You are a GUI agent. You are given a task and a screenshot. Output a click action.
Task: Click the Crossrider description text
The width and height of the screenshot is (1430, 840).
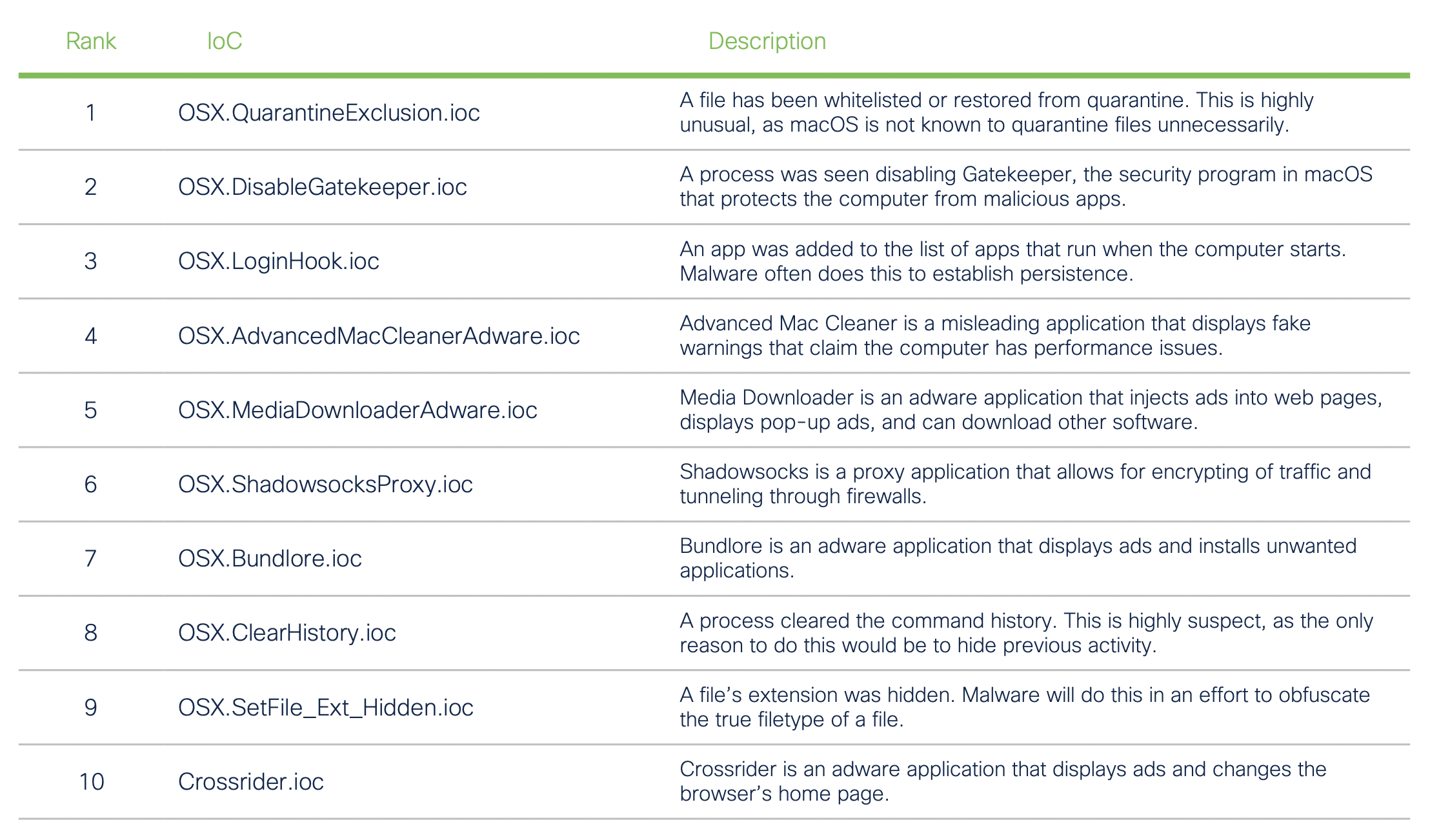click(x=1002, y=782)
